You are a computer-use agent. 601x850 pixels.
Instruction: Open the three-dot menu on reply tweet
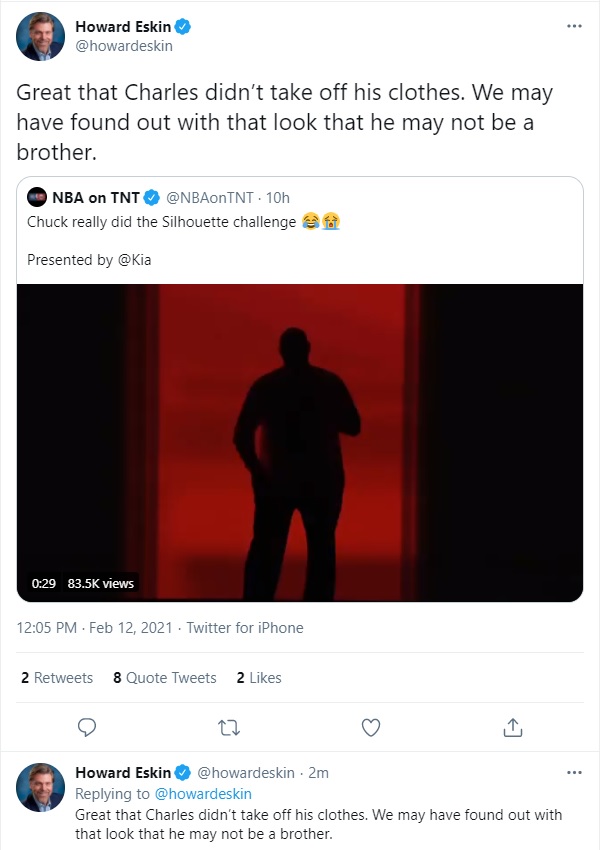(x=574, y=773)
